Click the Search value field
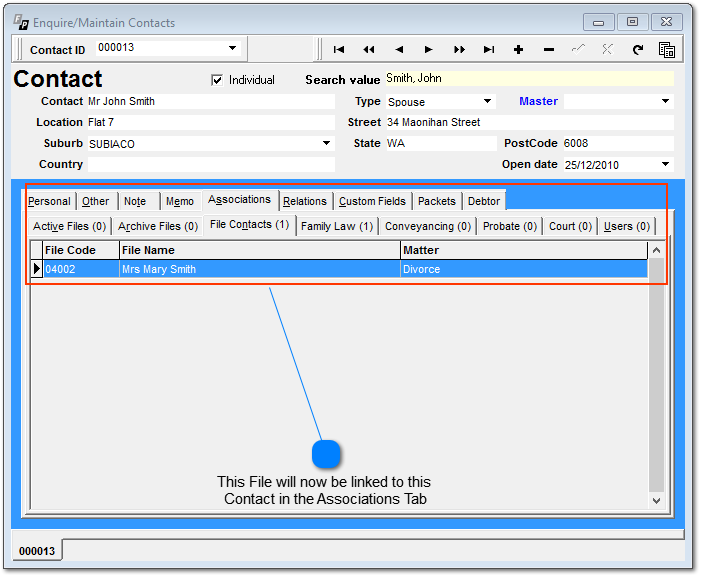701x577 pixels. (528, 79)
